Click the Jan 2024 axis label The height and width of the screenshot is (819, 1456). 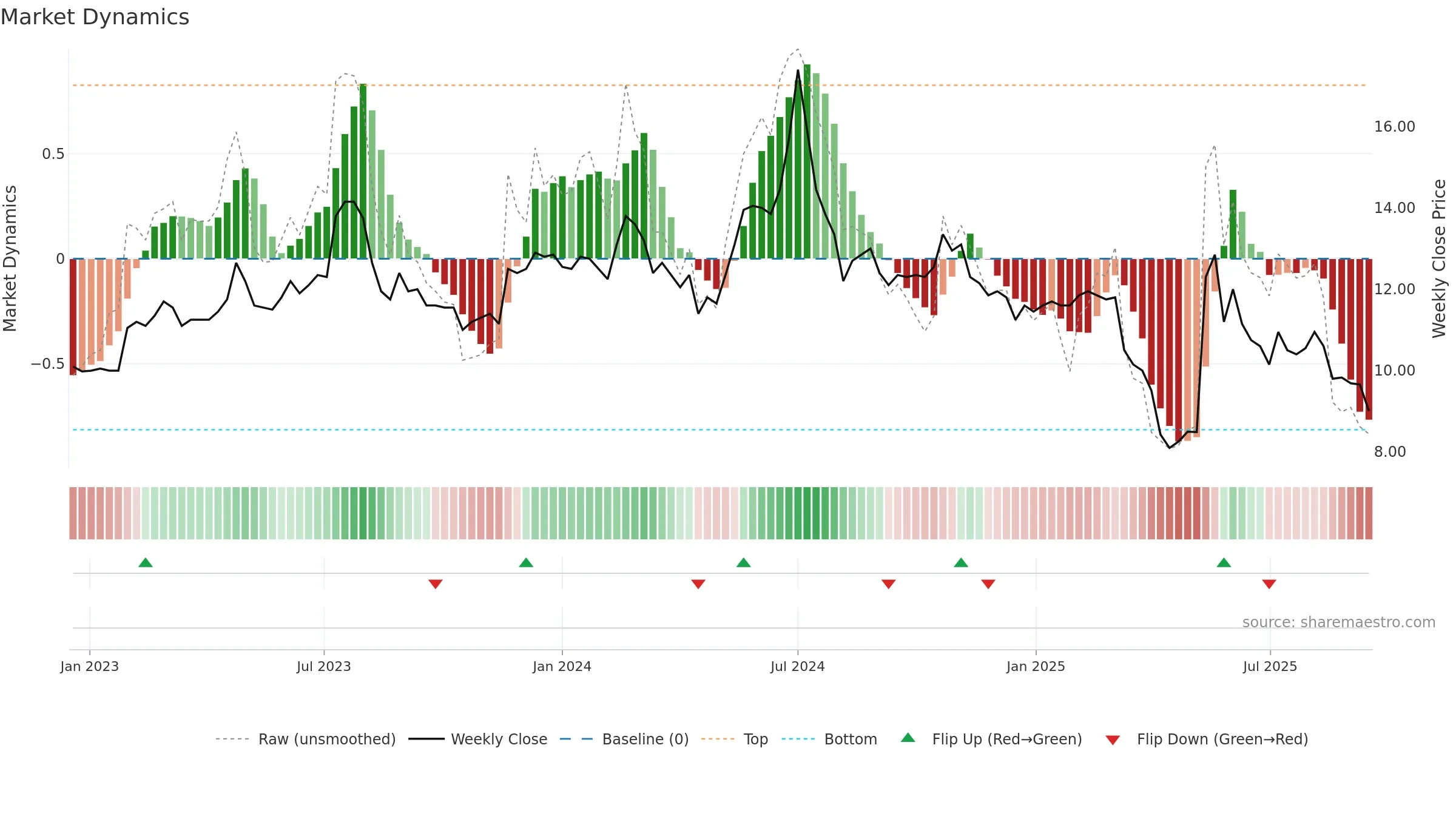point(562,666)
